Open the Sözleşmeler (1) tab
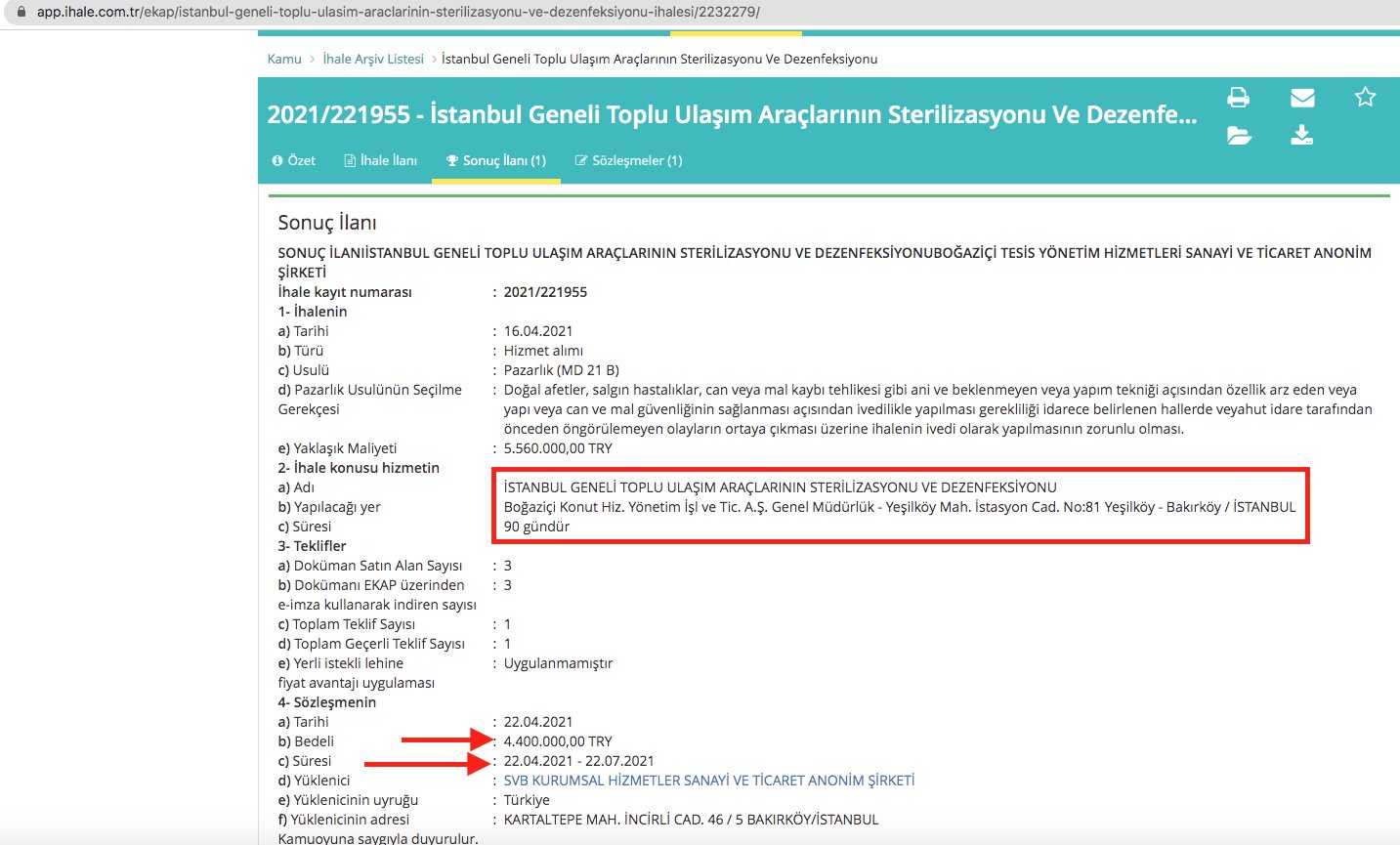Viewport: 1400px width, 845px height. 629,160
